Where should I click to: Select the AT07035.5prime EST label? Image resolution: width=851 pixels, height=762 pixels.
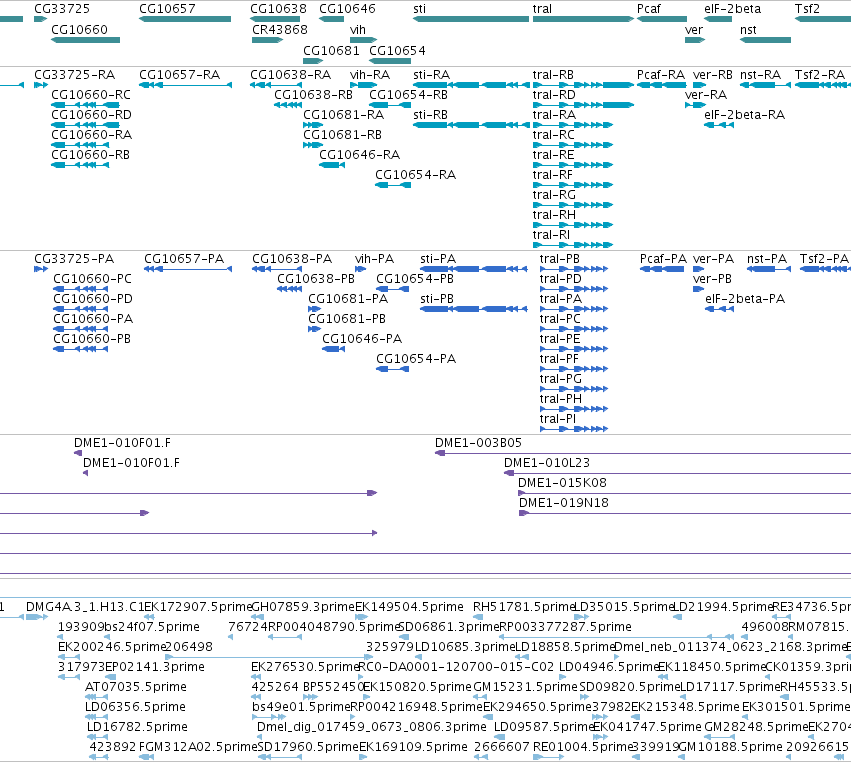tap(136, 687)
